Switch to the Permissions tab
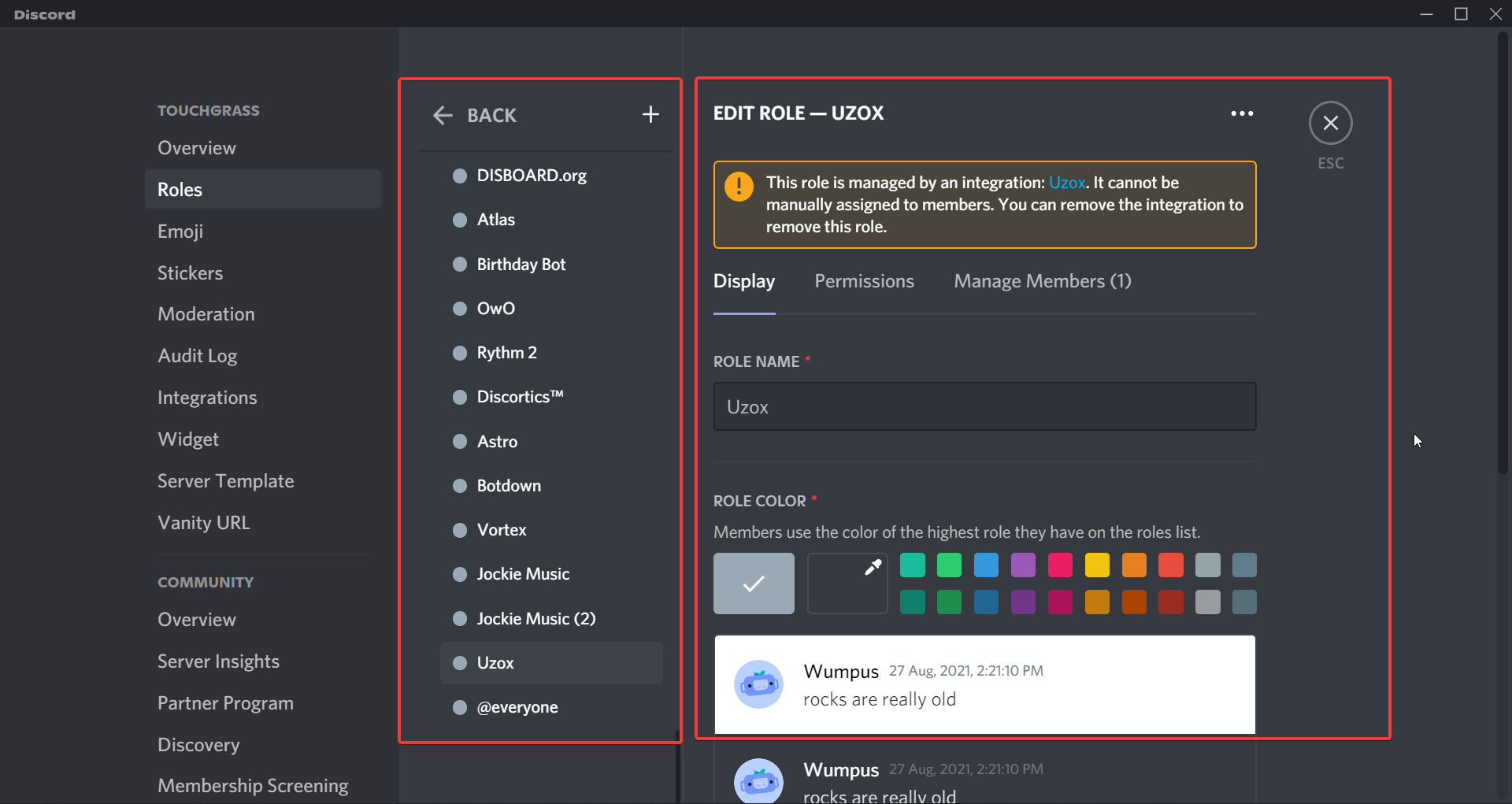Viewport: 1512px width, 804px height. point(864,281)
